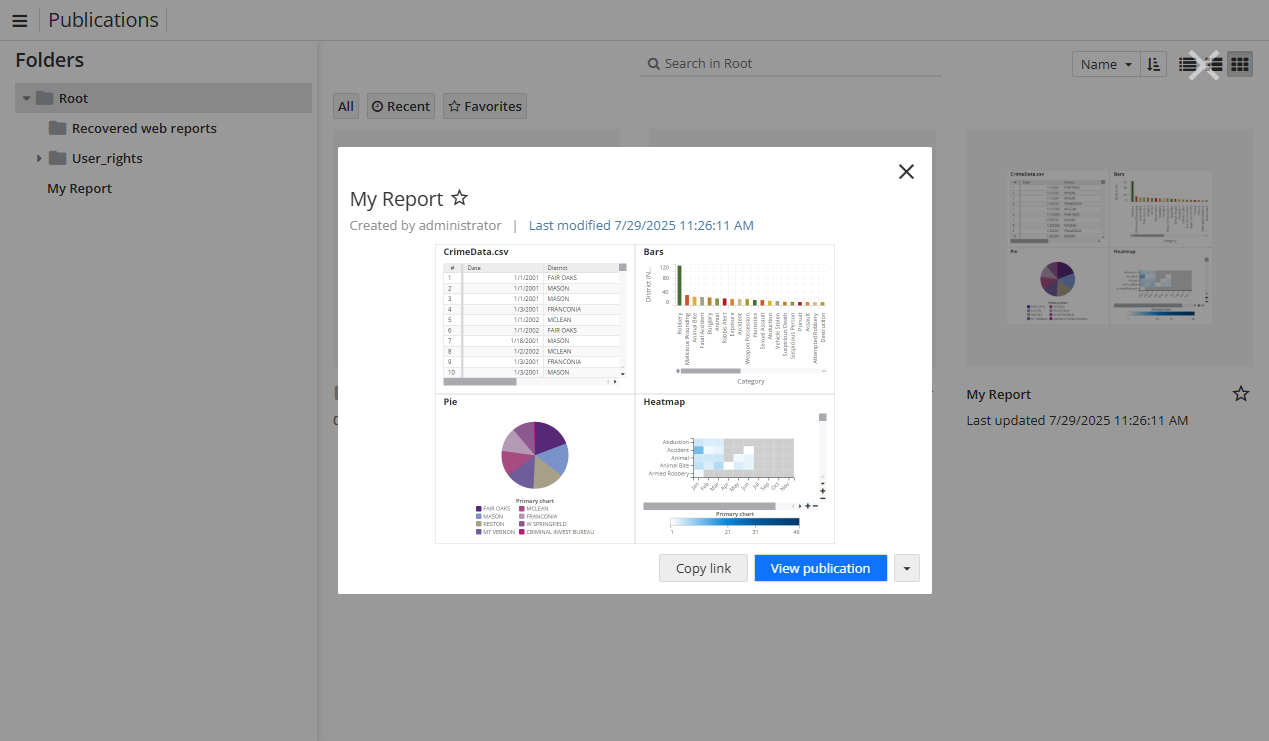Image resolution: width=1269 pixels, height=741 pixels.
Task: Click the Search in Root field
Action: 790,64
